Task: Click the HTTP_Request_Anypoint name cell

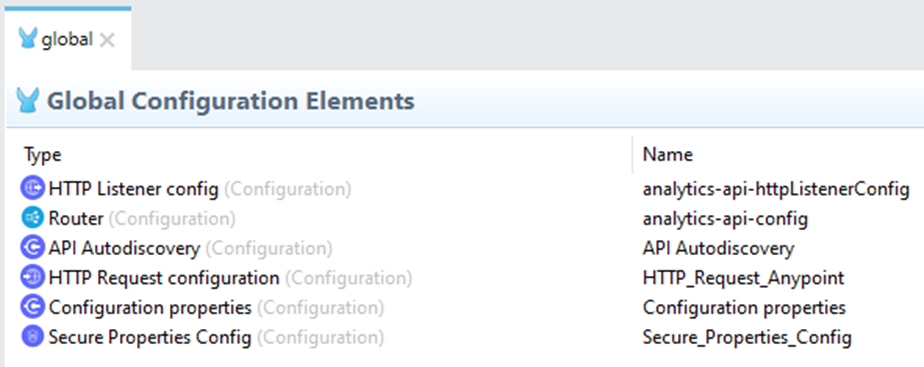Action: pos(744,277)
